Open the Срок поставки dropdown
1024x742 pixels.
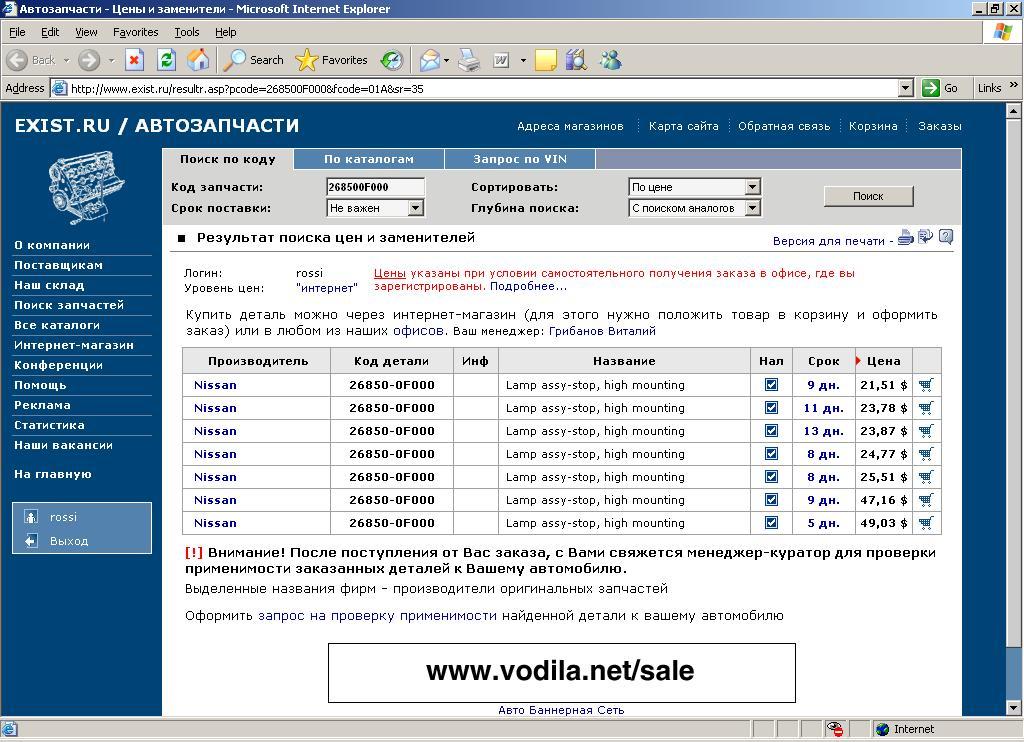(x=376, y=208)
